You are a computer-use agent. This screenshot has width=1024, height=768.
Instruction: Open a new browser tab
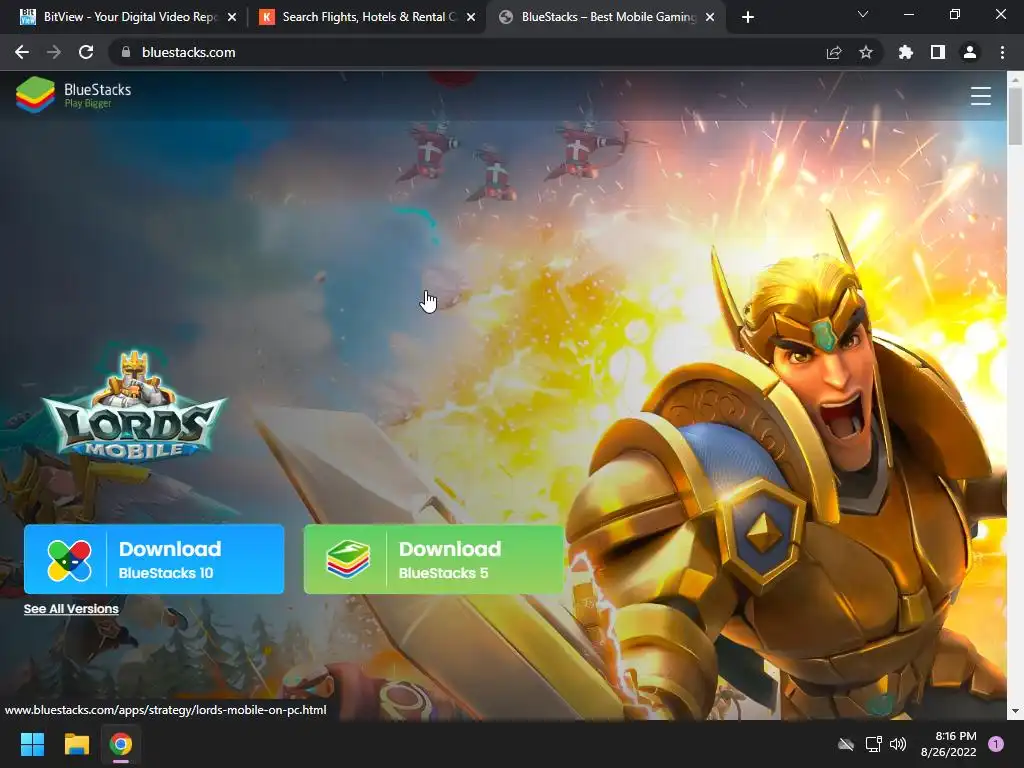point(748,18)
